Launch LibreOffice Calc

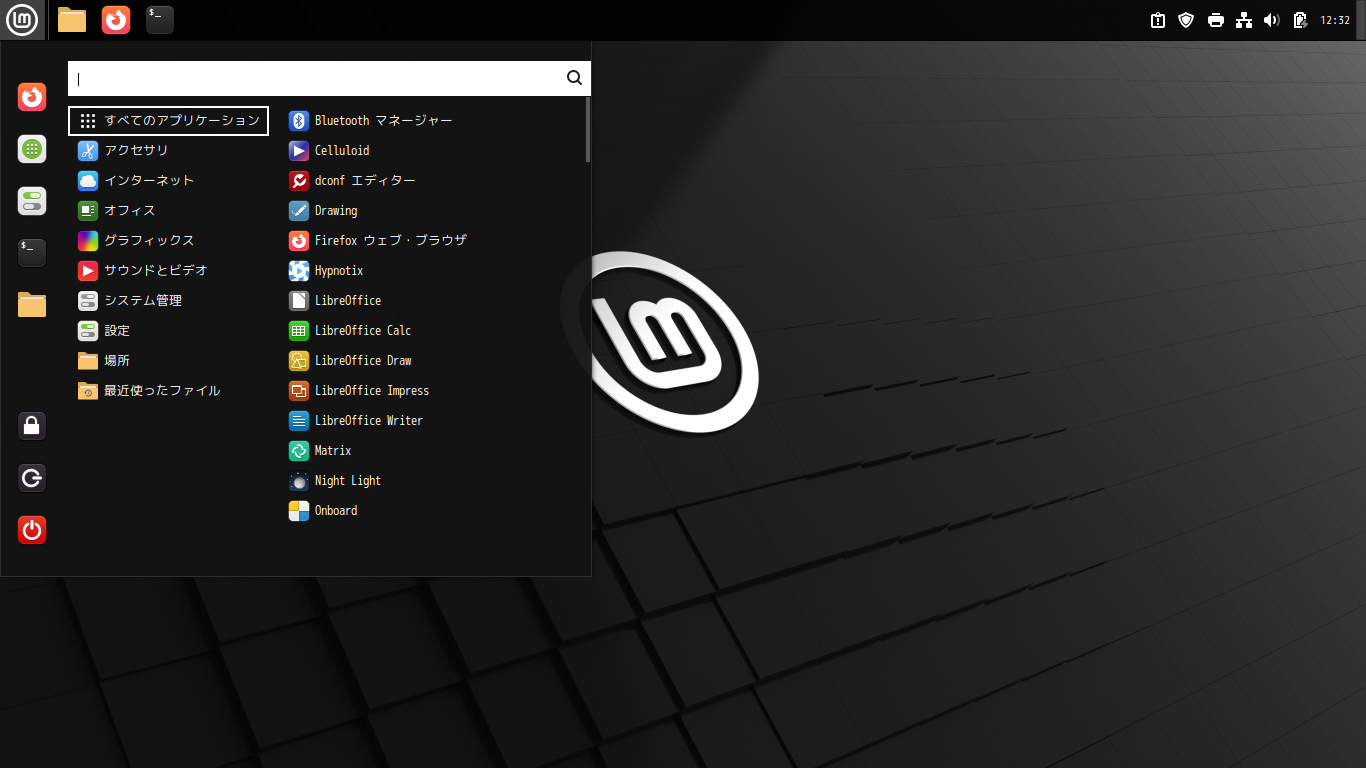coord(432,330)
